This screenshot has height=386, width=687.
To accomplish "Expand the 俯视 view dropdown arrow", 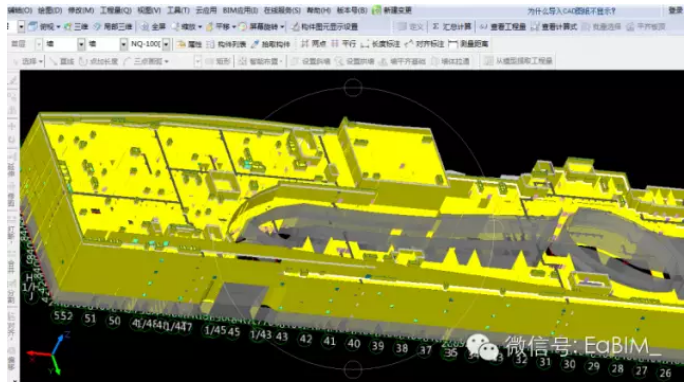I will pos(58,27).
